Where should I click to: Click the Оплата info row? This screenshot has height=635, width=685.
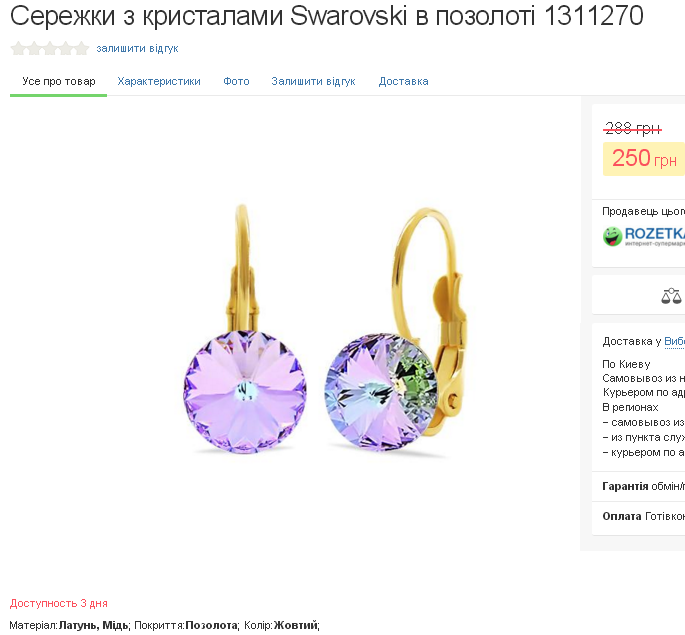(638, 517)
